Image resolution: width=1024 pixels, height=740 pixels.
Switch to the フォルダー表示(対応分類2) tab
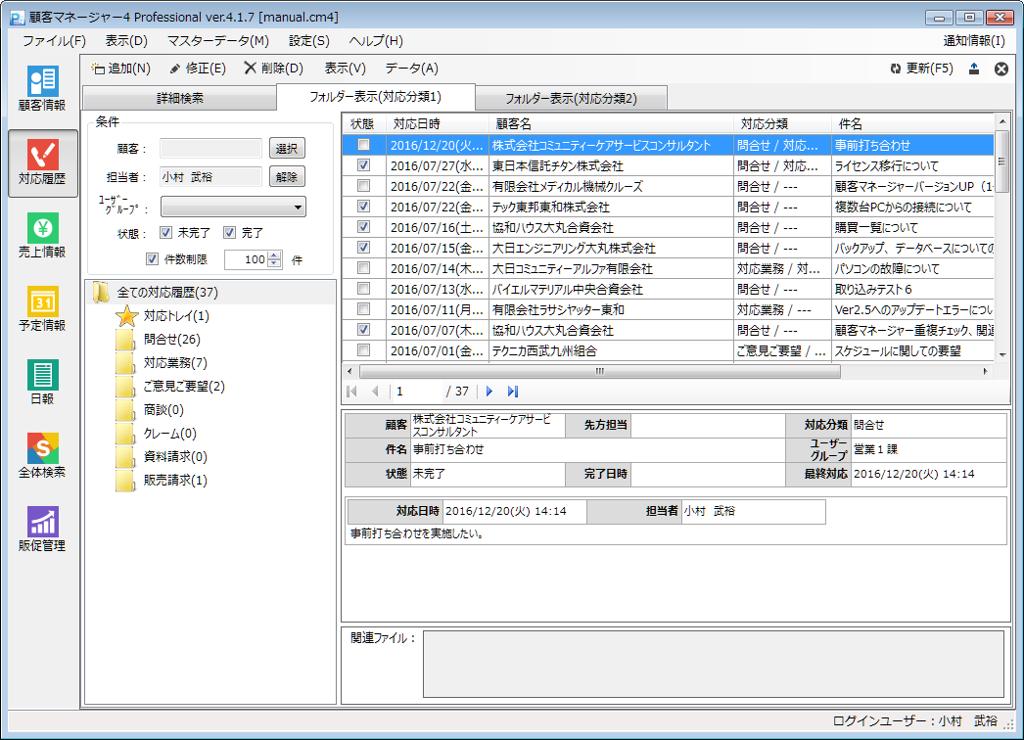(571, 99)
